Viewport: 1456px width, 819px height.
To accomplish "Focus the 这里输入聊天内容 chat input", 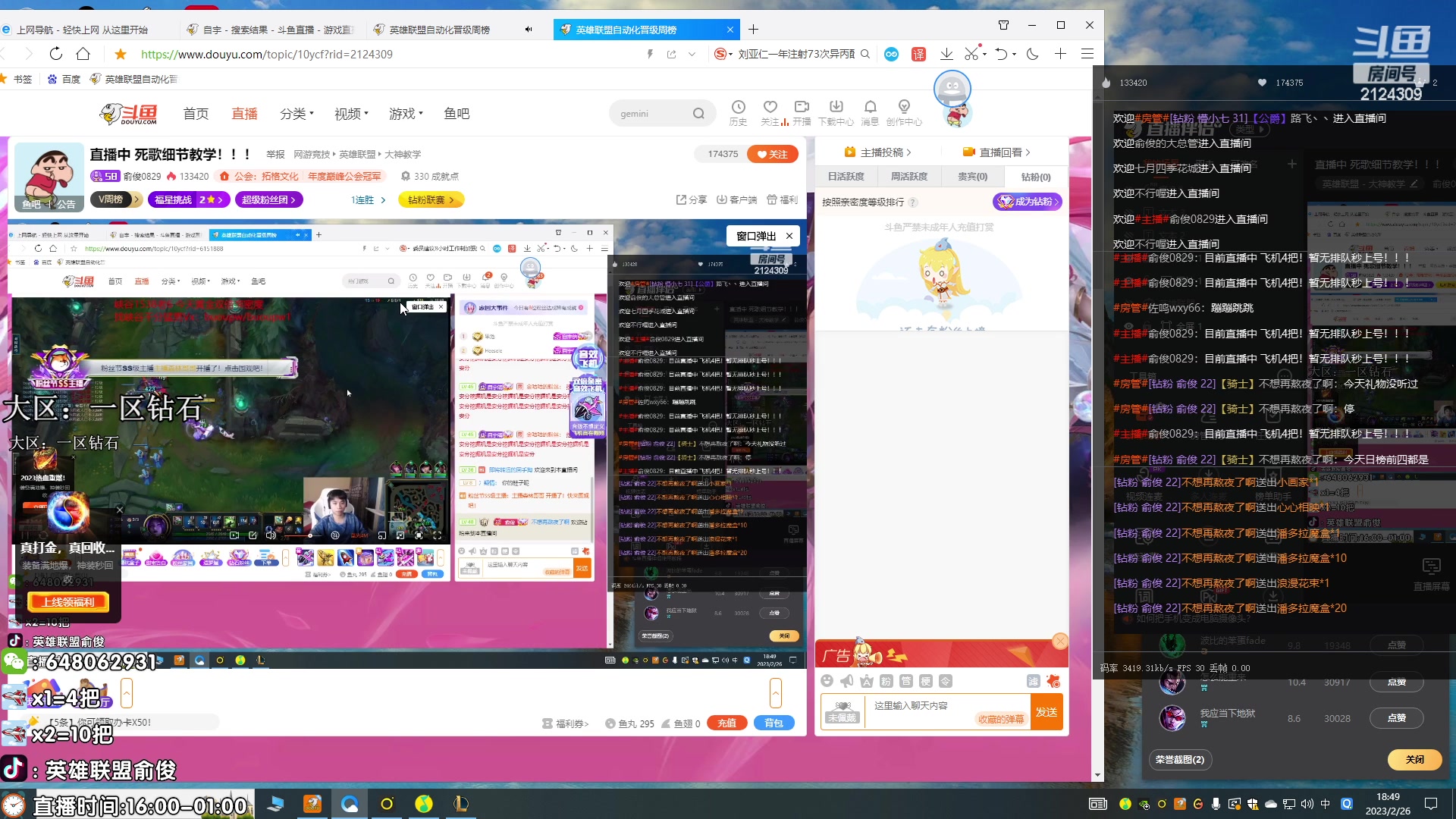I will (x=946, y=712).
